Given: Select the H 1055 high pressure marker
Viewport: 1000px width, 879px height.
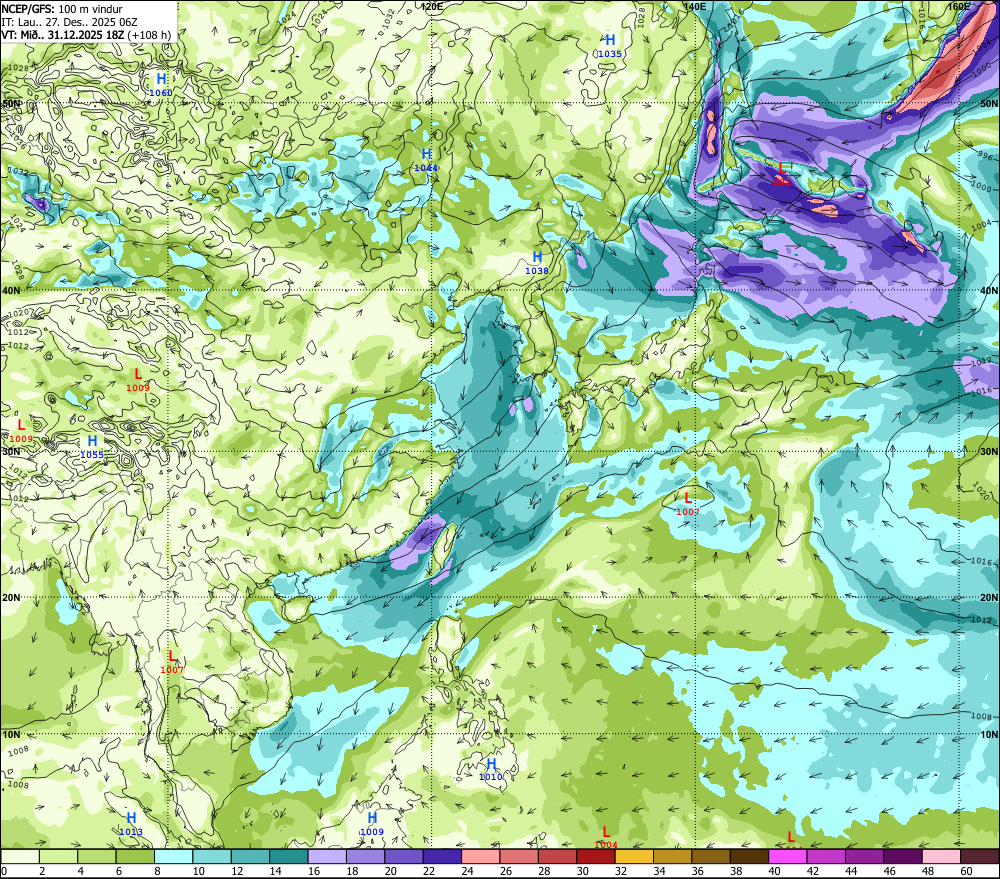Looking at the screenshot, I should (92, 447).
